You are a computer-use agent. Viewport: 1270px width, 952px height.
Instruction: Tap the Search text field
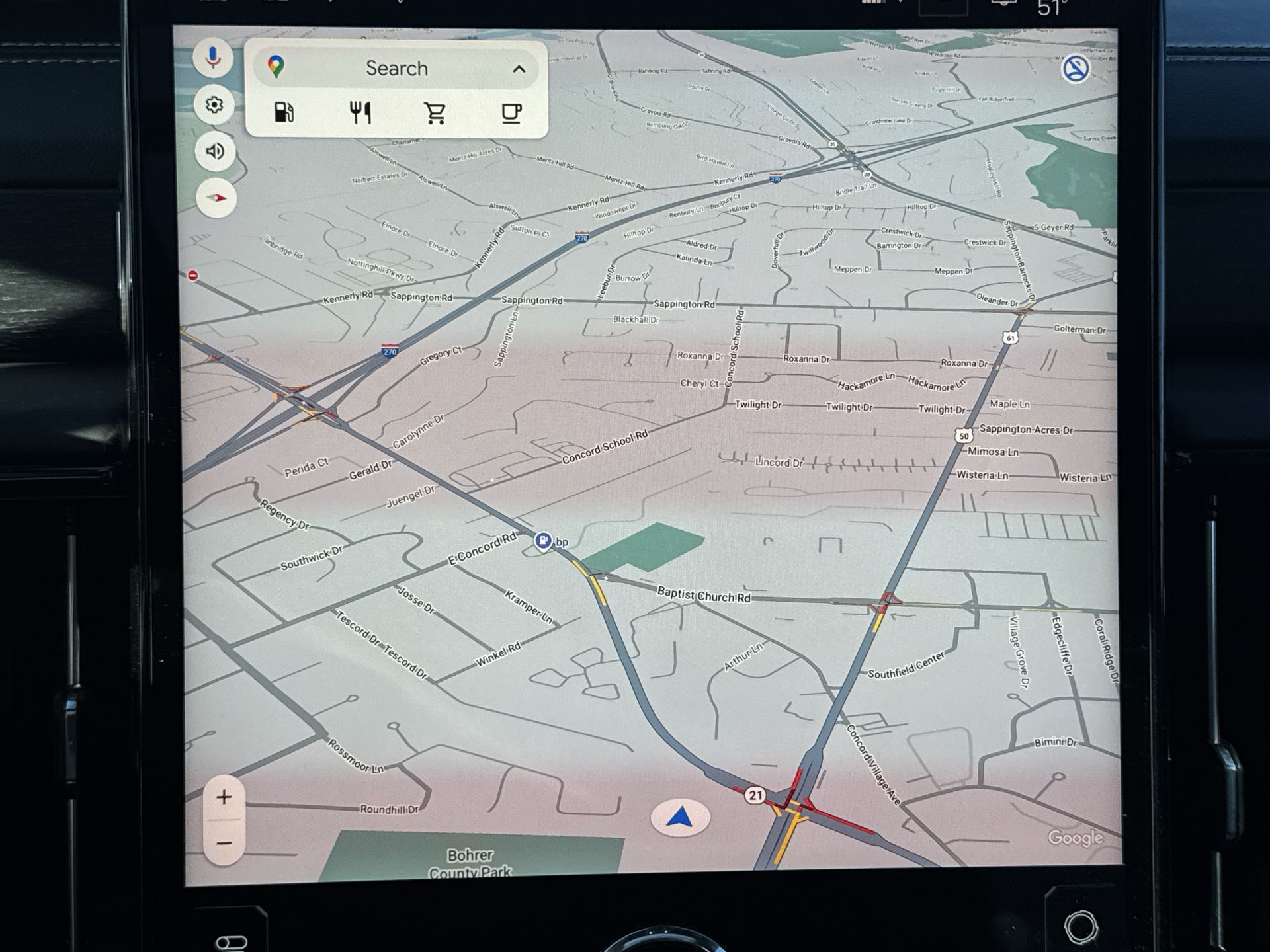[x=397, y=68]
